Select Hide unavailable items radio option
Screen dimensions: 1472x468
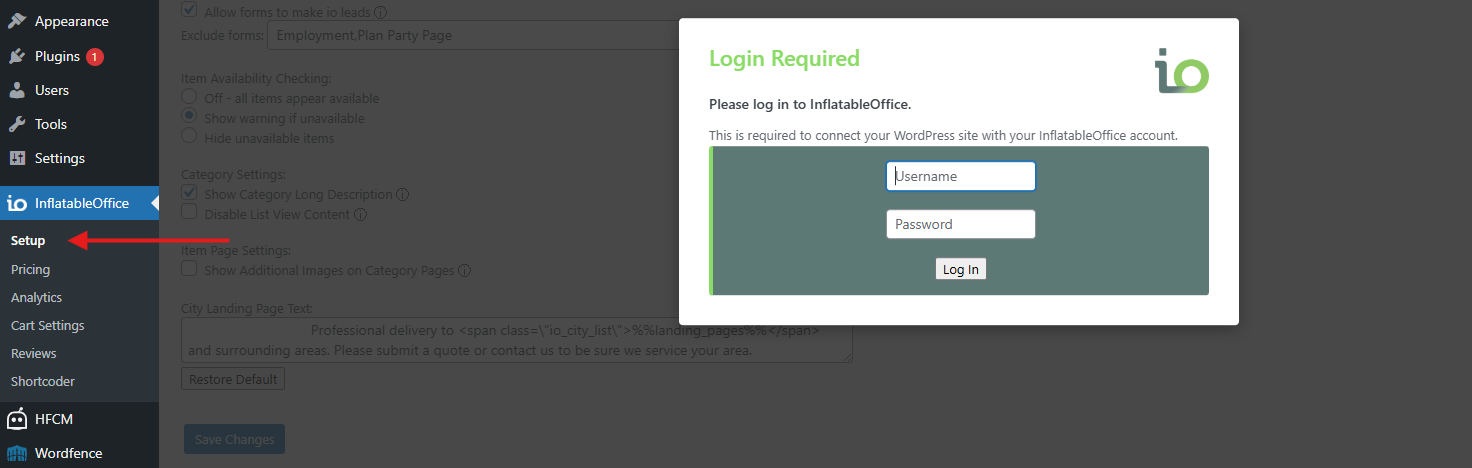click(189, 137)
